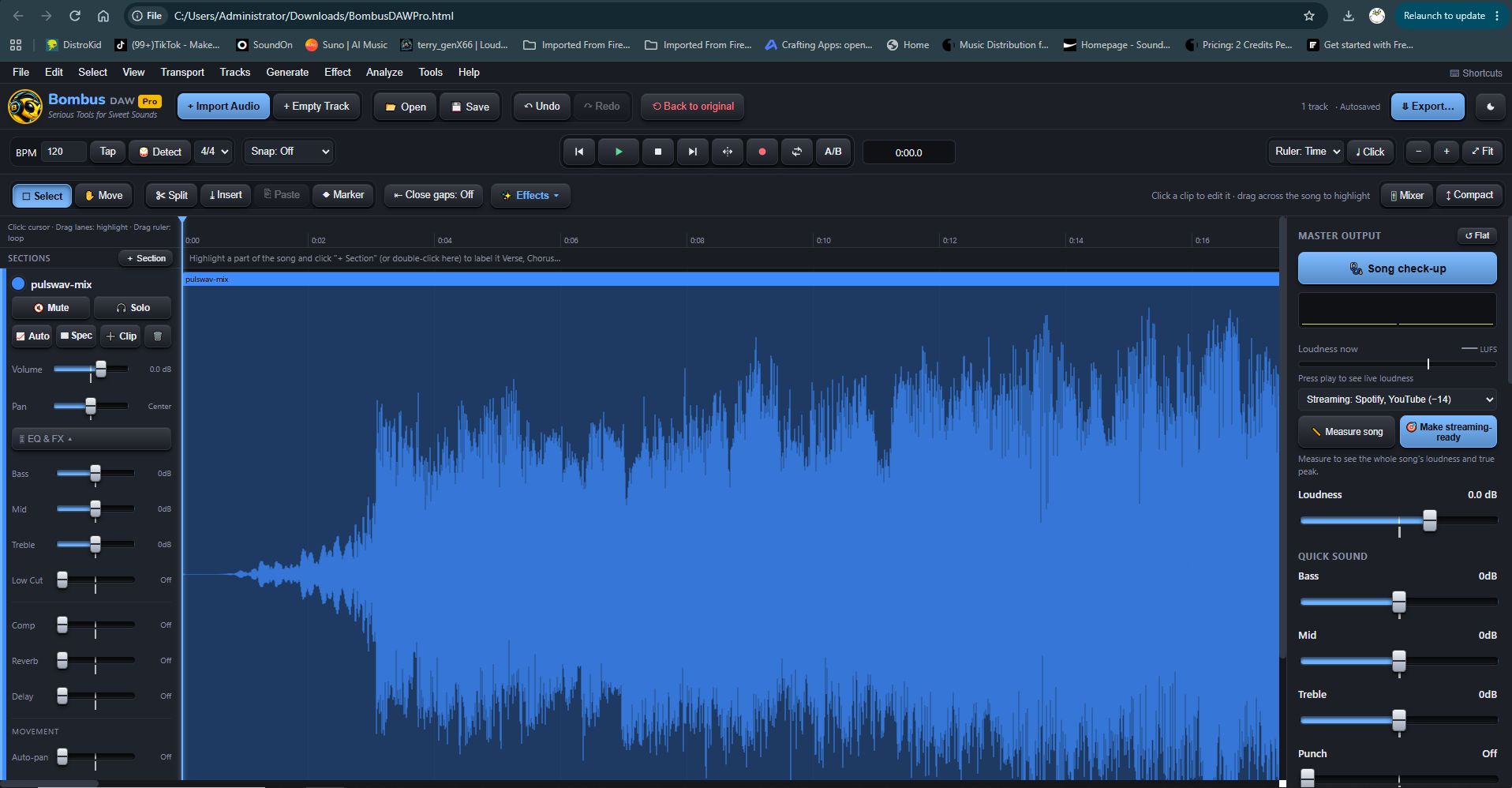This screenshot has width=1512, height=788.
Task: Click the Bombus DAW bee logo
Action: pyautogui.click(x=24, y=107)
